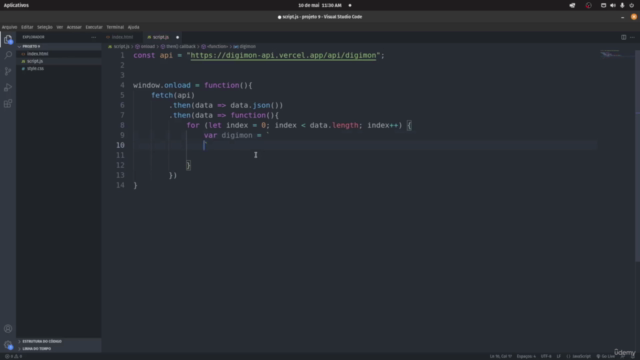This screenshot has height=360, width=640.
Task: Open the Ajuda menu
Action: coord(133,27)
